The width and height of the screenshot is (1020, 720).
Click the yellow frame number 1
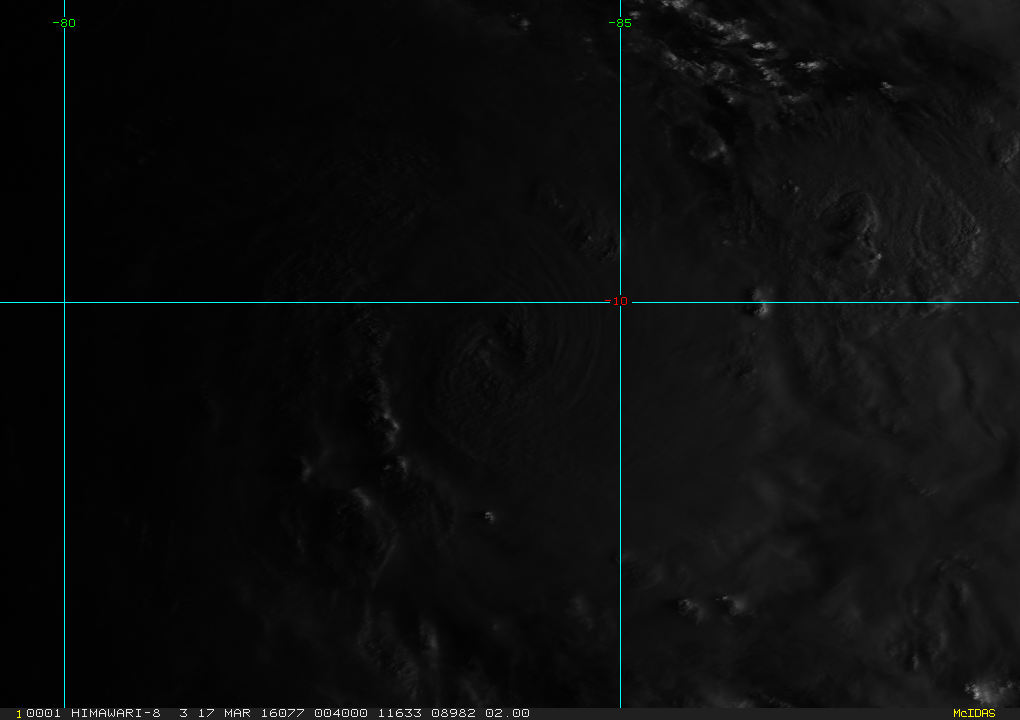18,713
